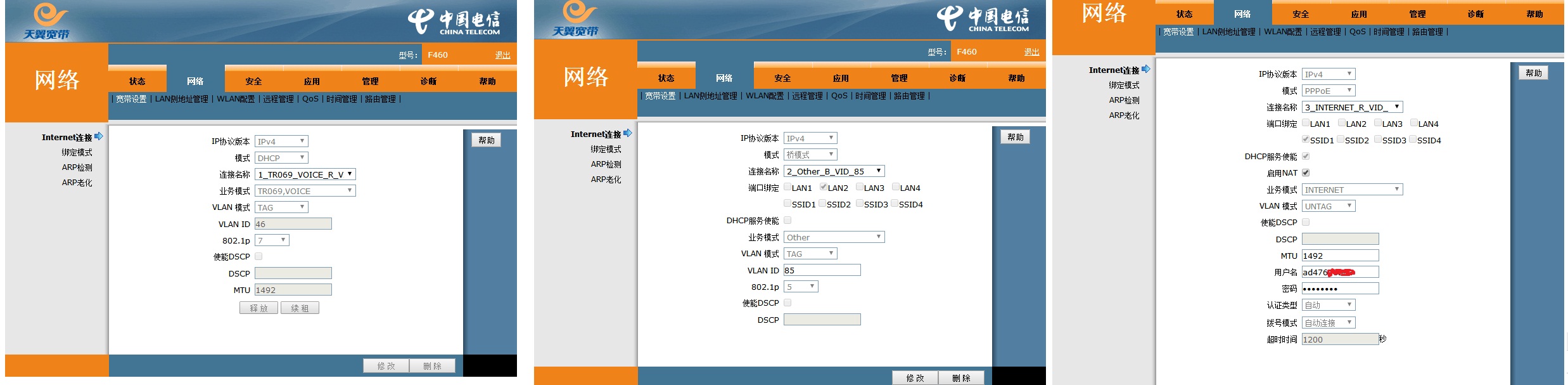The width and height of the screenshot is (1568, 385).
Task: Click the 用户名 field starting with ad476
Action: click(x=1340, y=272)
